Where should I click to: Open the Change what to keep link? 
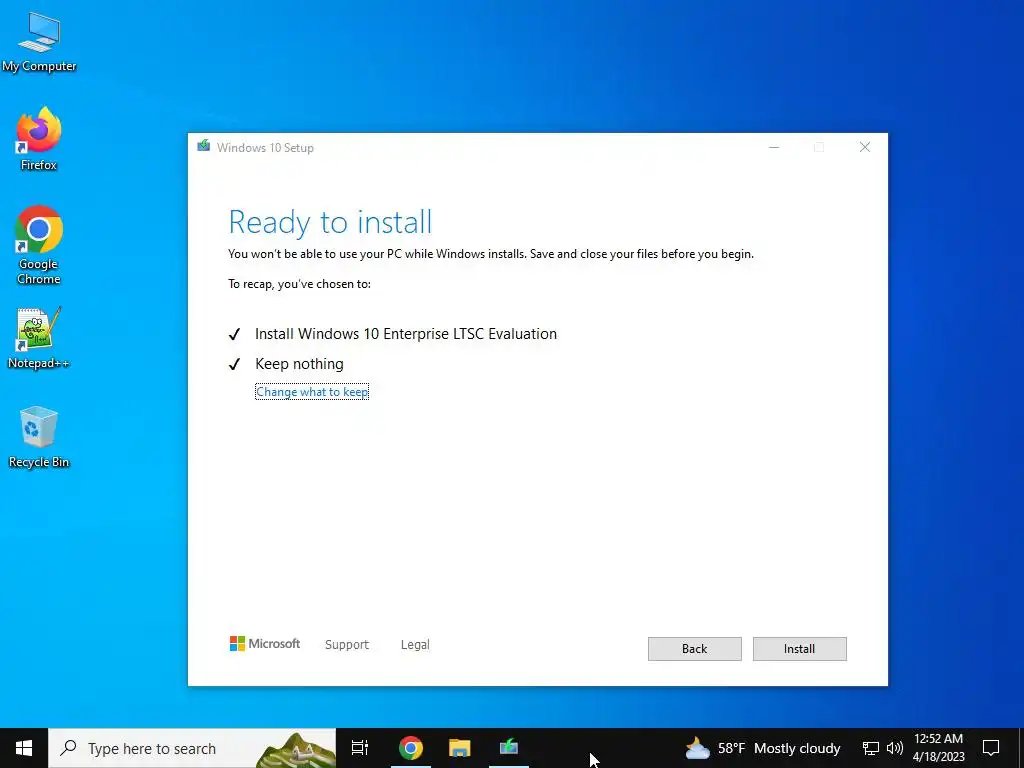click(x=312, y=392)
